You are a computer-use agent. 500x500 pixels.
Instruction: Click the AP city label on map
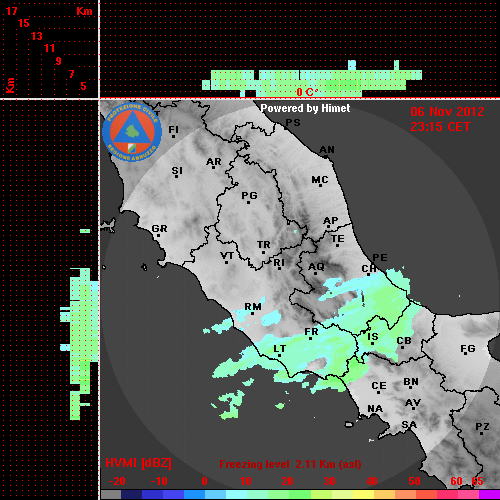pos(331,221)
